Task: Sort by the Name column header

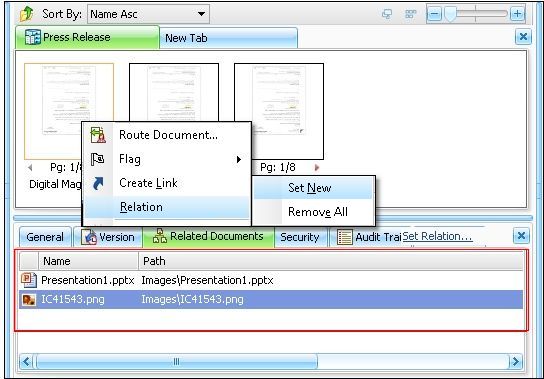Action: [88, 261]
